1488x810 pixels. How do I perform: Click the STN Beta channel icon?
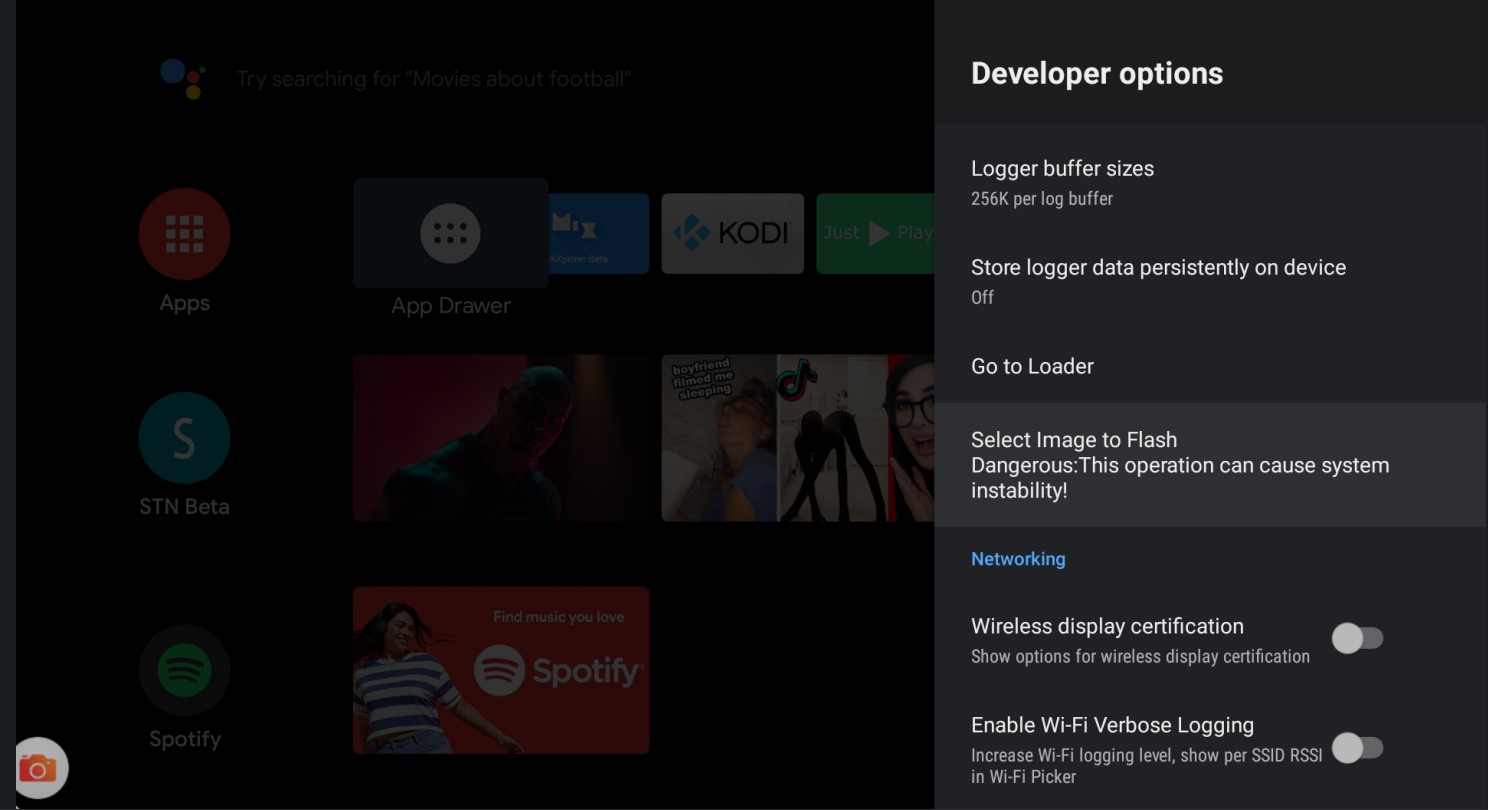[x=184, y=438]
